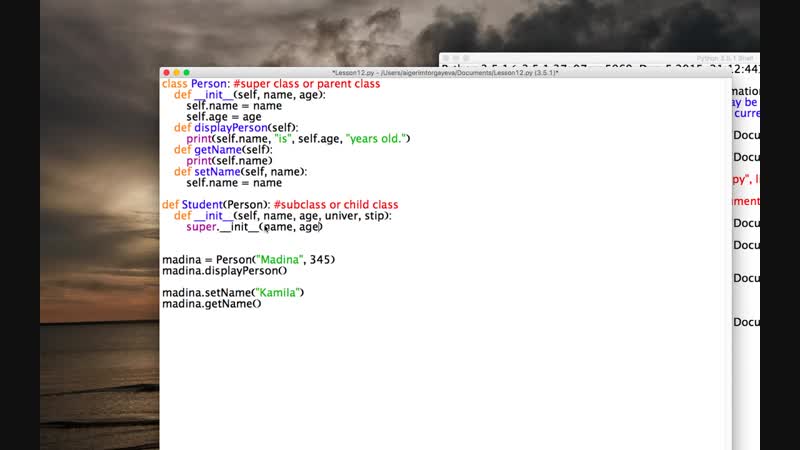Click the "Madina" string literal
This screenshot has width=800, height=450.
coord(281,260)
